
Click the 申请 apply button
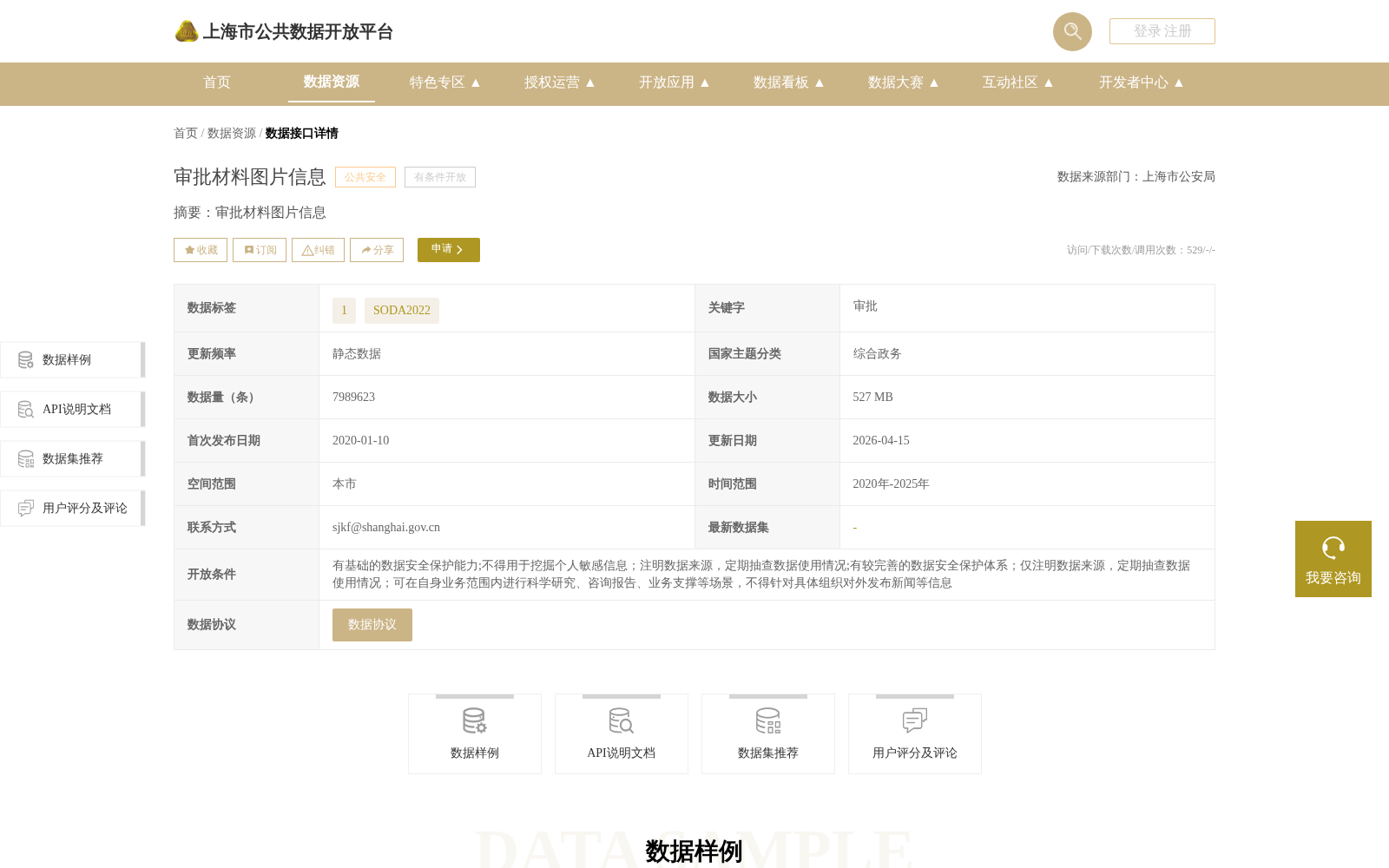pyautogui.click(x=449, y=250)
